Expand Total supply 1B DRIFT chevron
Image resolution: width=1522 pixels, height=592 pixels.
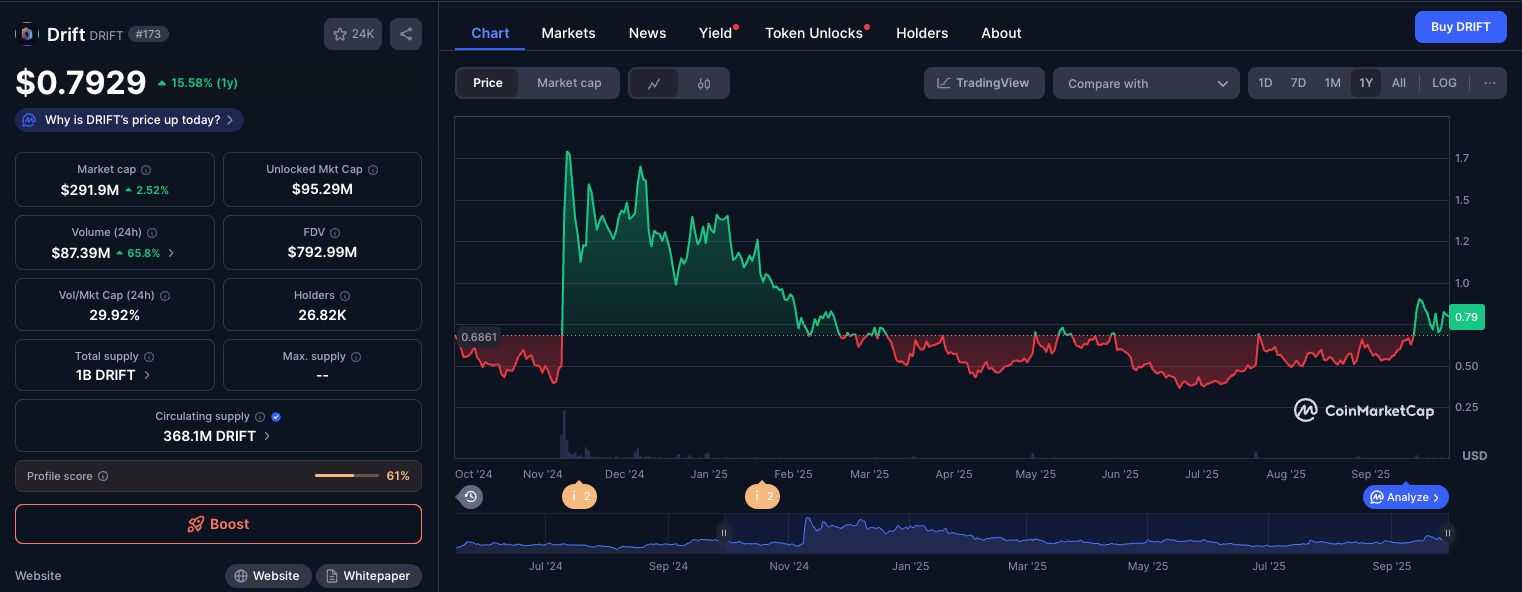(x=147, y=375)
